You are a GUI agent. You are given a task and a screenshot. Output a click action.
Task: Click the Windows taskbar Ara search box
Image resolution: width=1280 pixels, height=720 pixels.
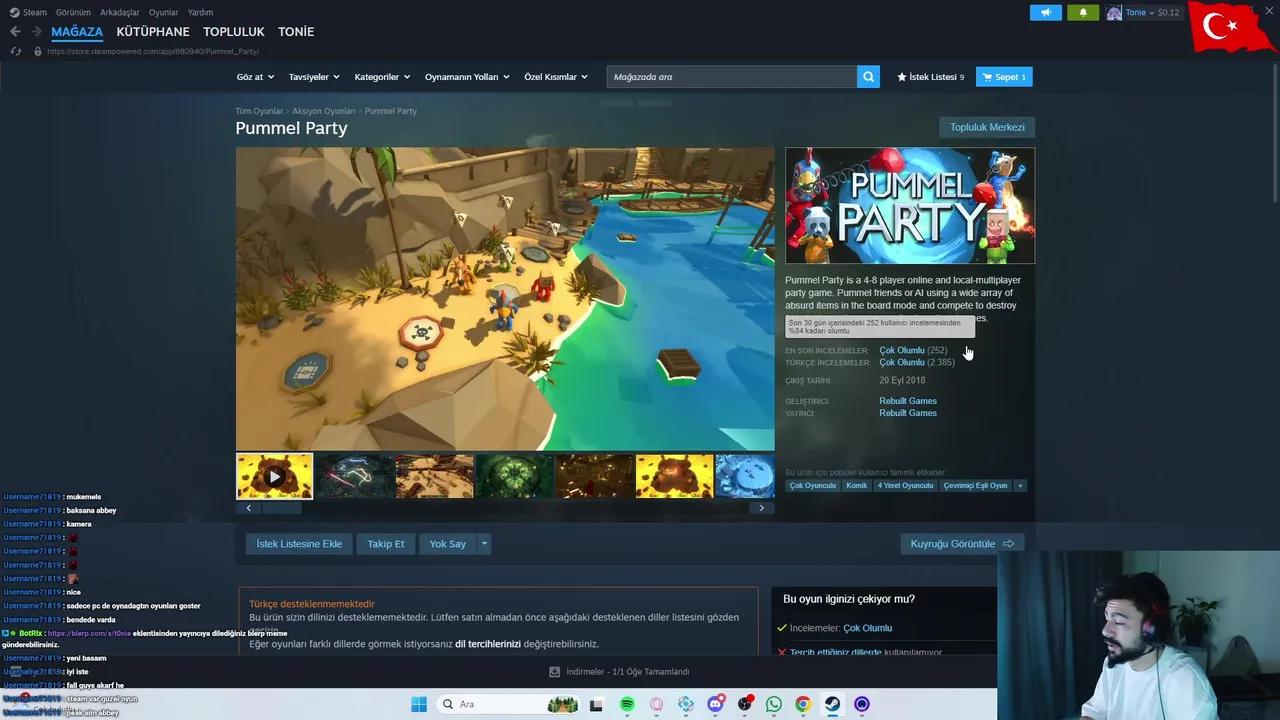point(506,704)
